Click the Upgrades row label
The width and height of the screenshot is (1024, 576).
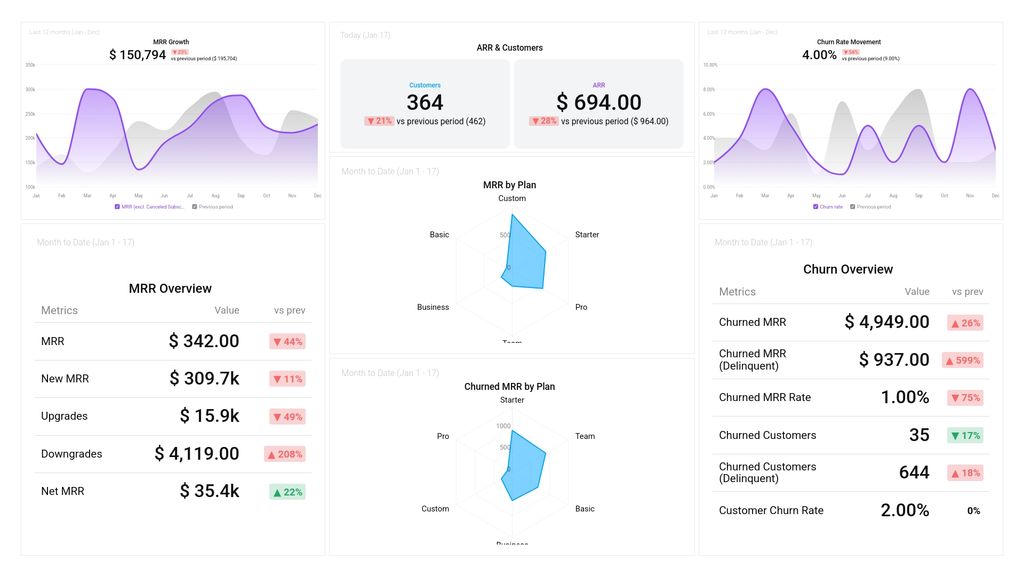pyautogui.click(x=64, y=416)
